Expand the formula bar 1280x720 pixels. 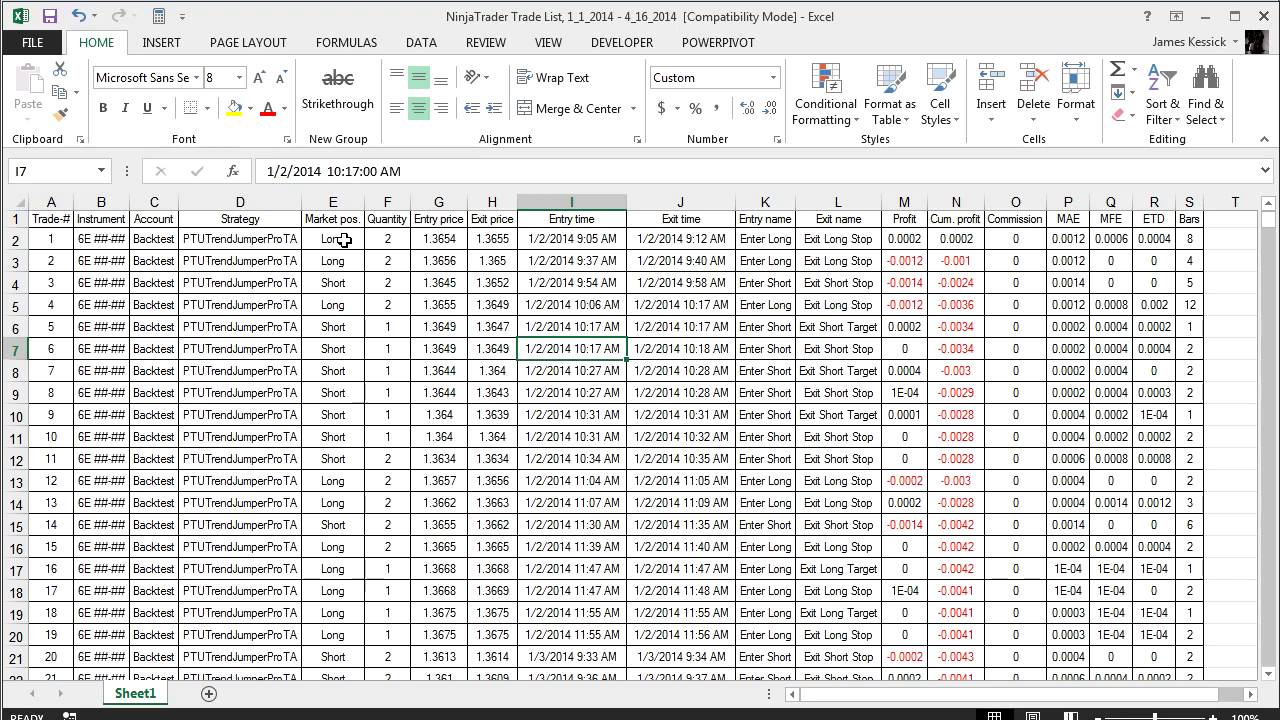click(1266, 171)
